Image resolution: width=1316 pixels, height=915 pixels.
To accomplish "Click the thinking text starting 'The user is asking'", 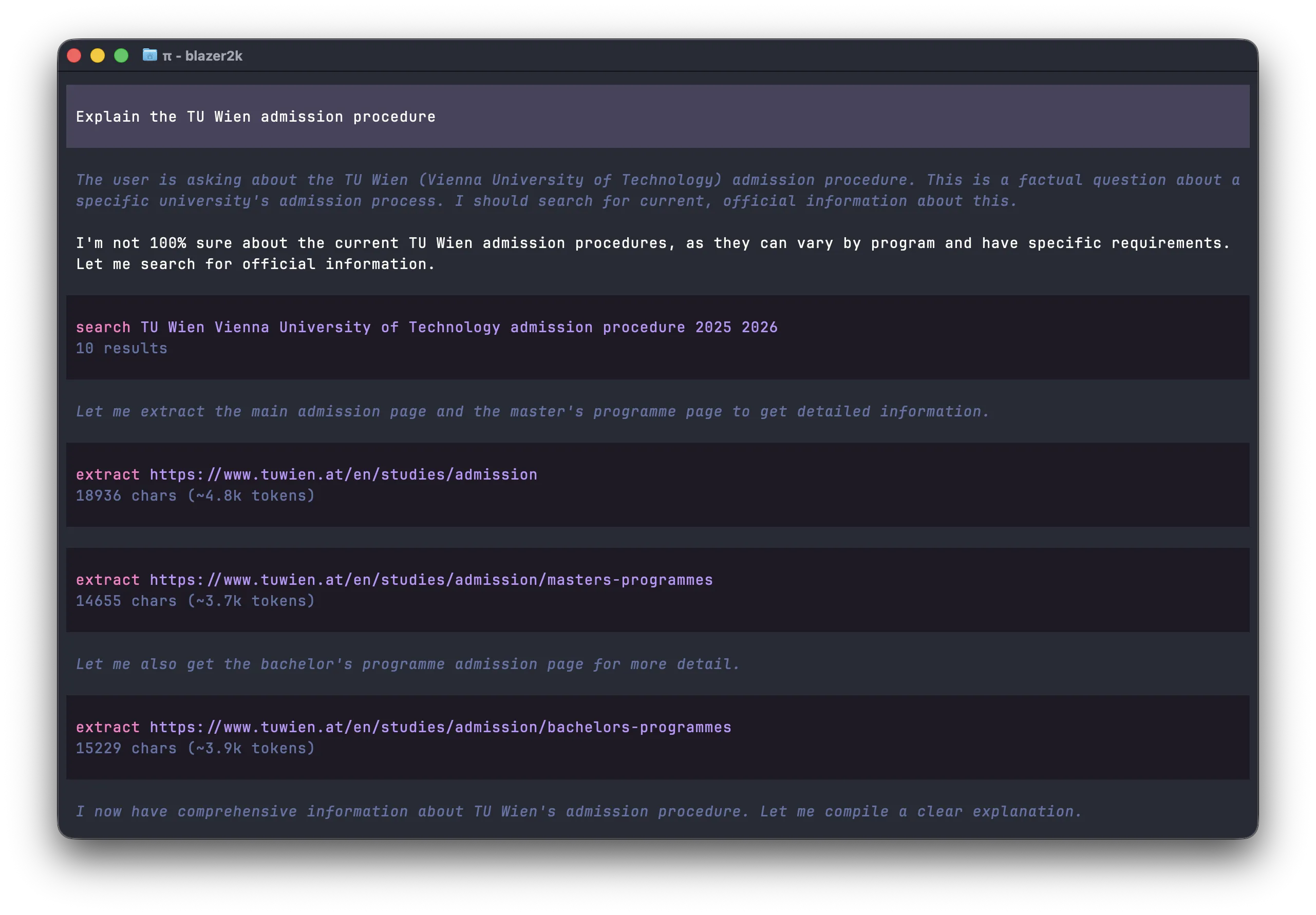I will pyautogui.click(x=658, y=190).
